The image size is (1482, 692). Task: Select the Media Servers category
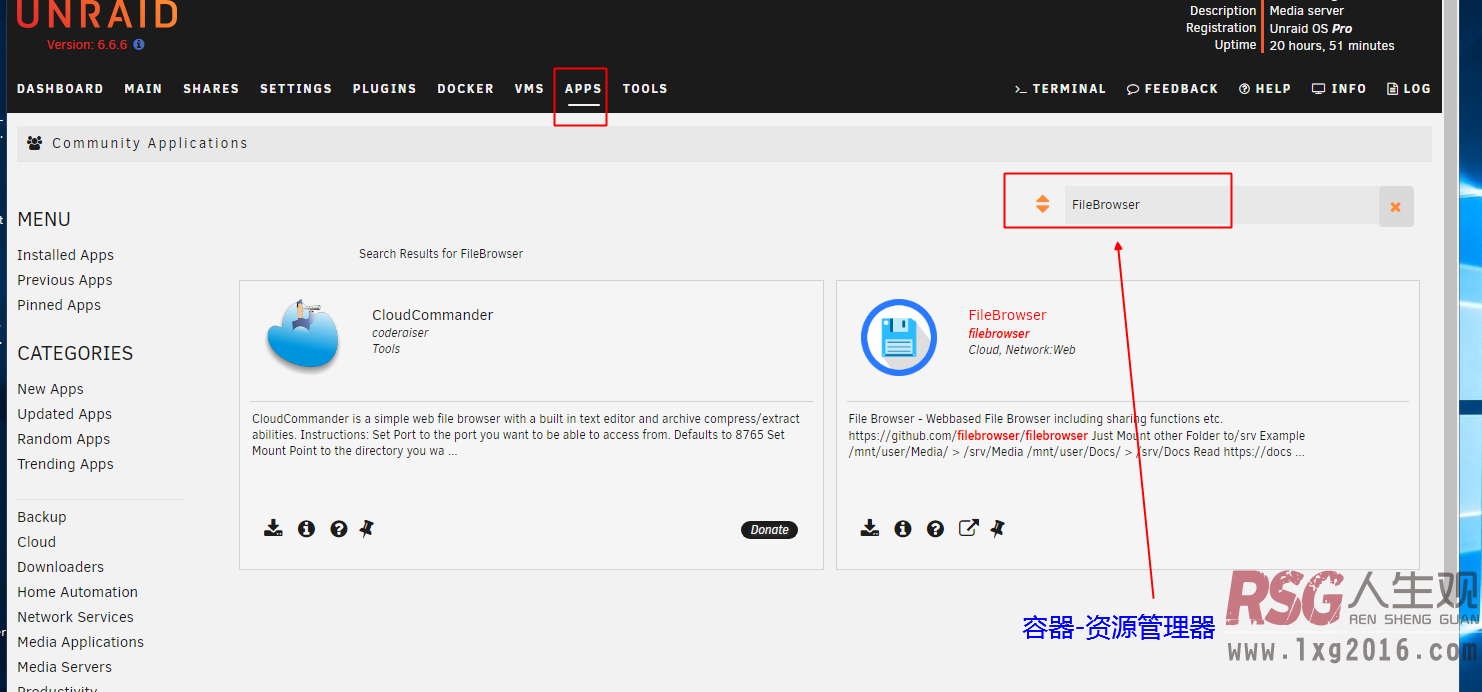[x=64, y=667]
